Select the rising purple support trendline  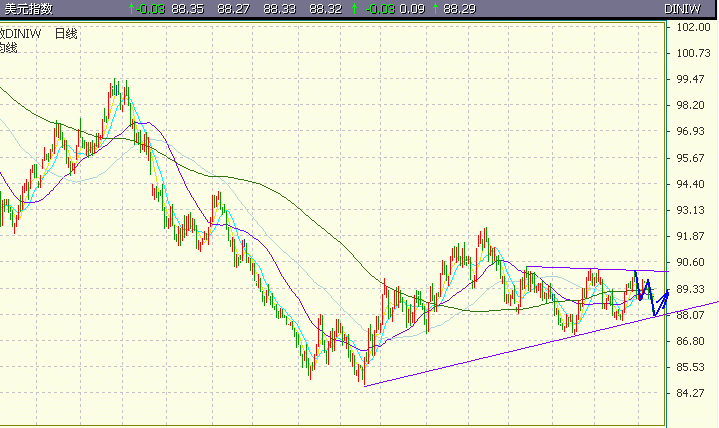point(541,345)
